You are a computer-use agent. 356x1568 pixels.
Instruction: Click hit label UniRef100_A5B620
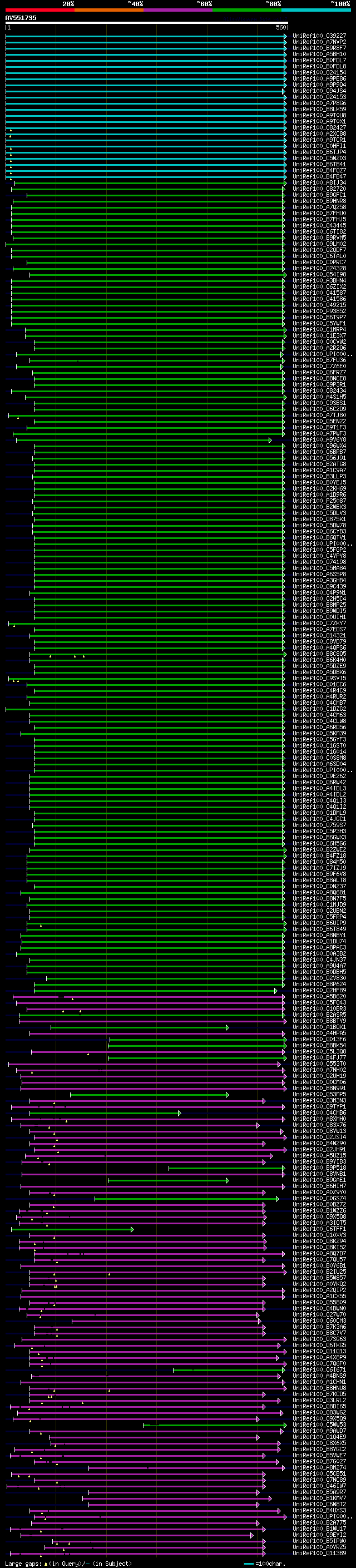coord(319,996)
